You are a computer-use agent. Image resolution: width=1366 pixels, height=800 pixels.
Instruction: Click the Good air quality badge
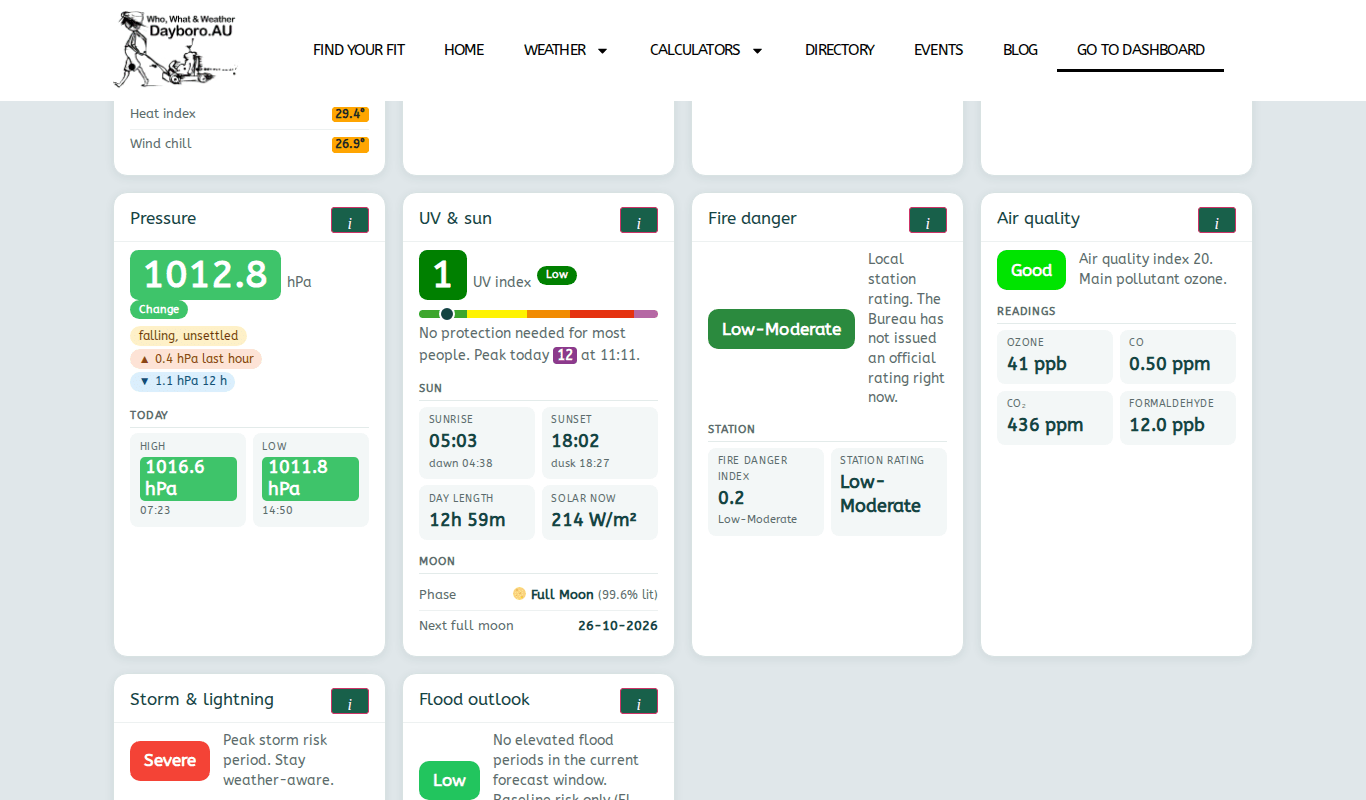pyautogui.click(x=1031, y=270)
